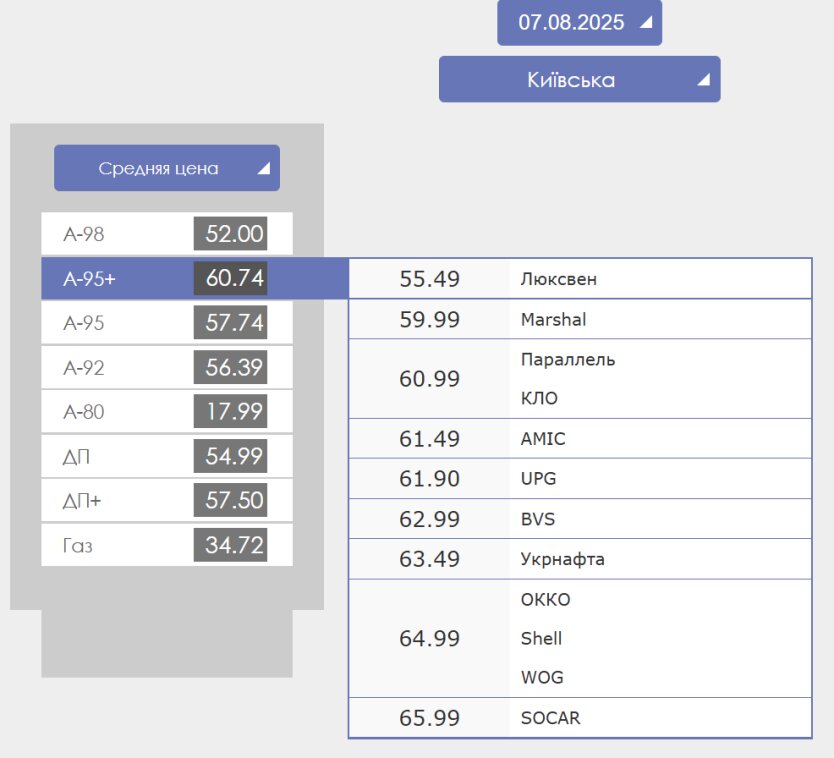Click the 17.99 average price value
The width and height of the screenshot is (834, 758).
click(x=230, y=411)
